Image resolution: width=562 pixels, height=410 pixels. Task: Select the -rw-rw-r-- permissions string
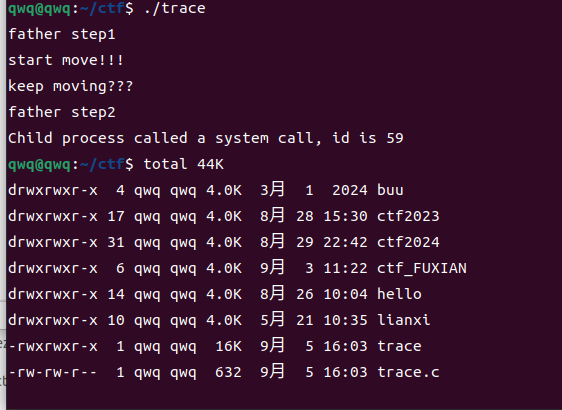[x=53, y=372]
